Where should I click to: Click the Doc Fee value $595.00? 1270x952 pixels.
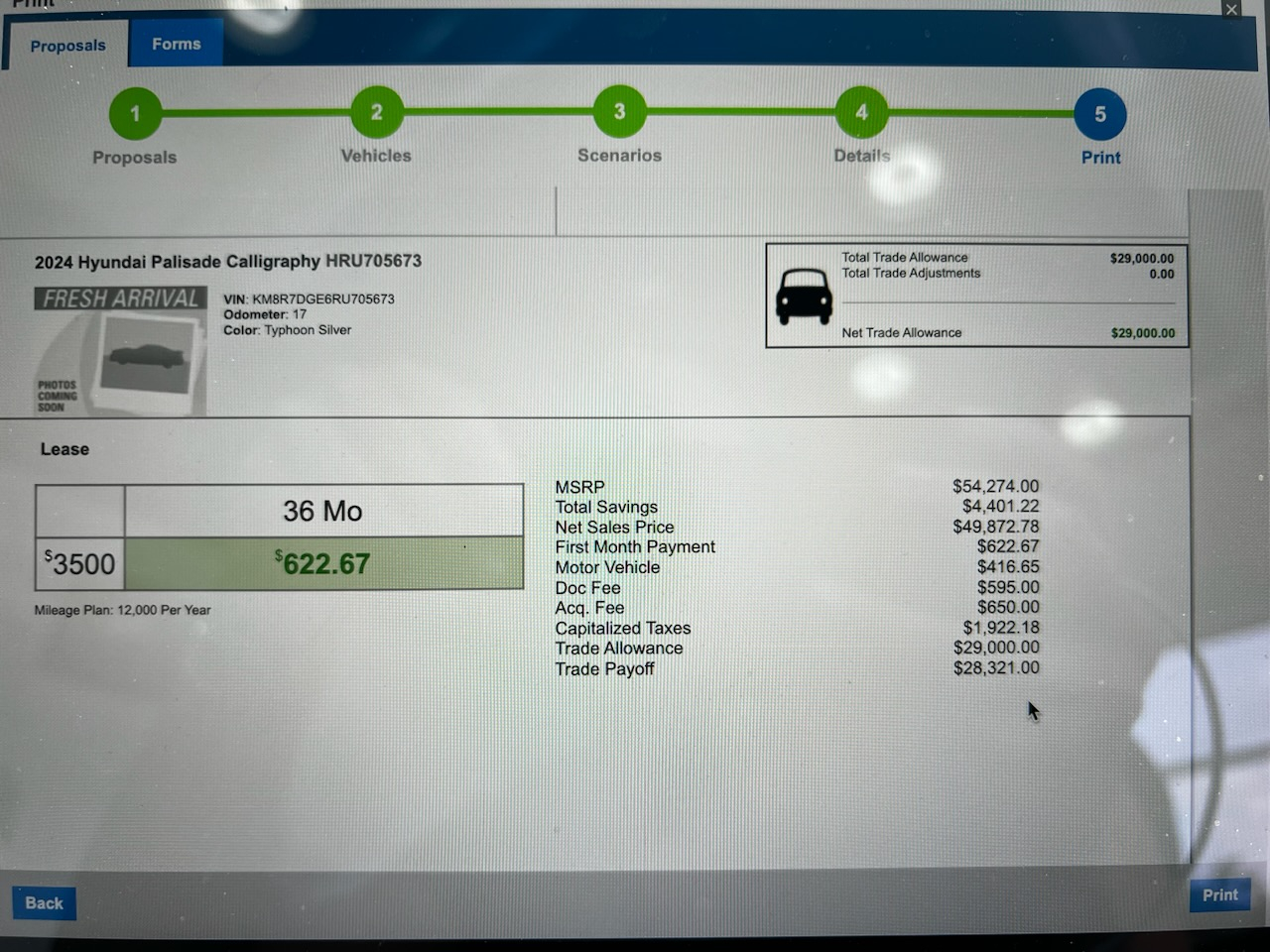(x=1008, y=587)
